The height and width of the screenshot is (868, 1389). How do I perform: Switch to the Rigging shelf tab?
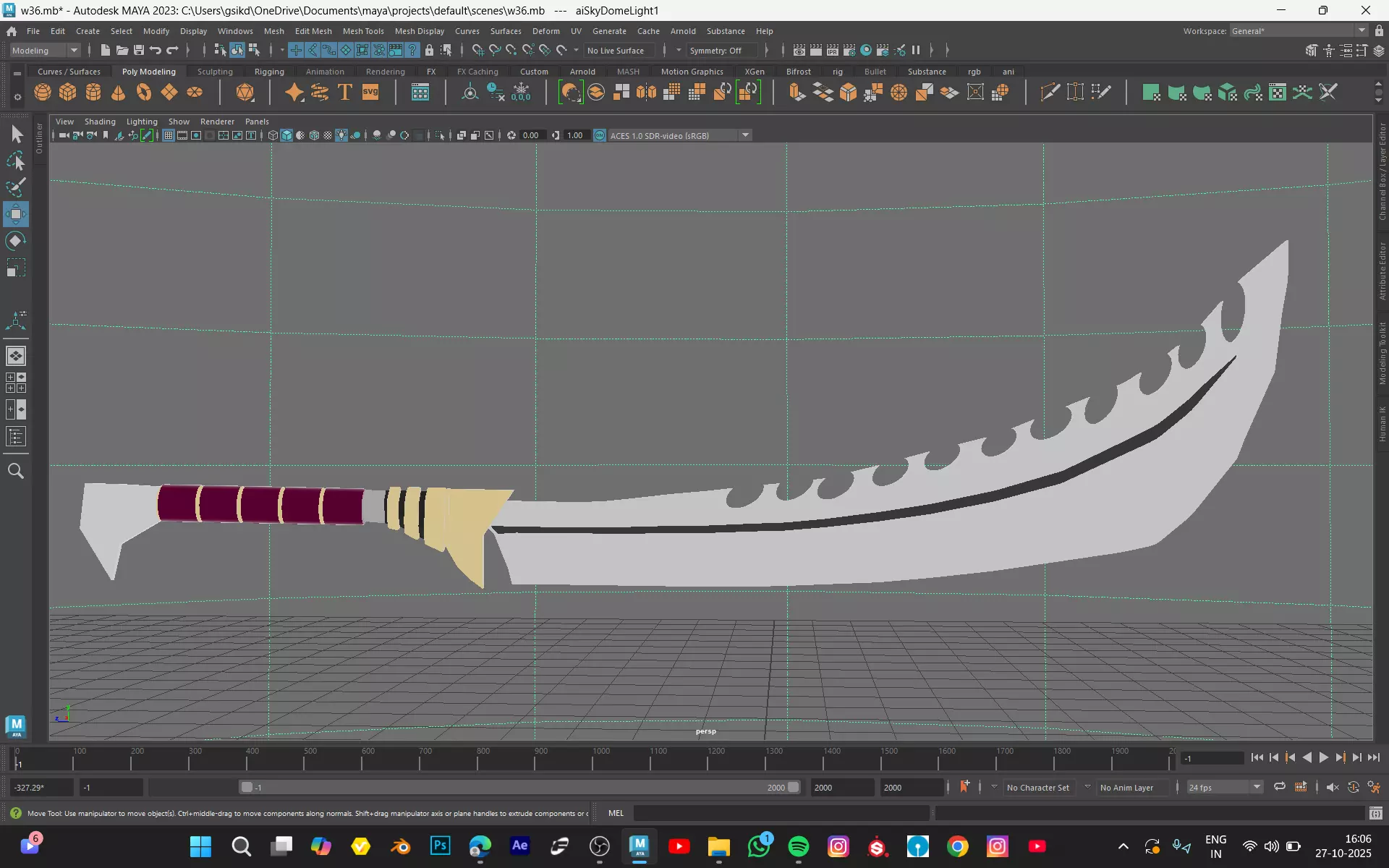269,72
